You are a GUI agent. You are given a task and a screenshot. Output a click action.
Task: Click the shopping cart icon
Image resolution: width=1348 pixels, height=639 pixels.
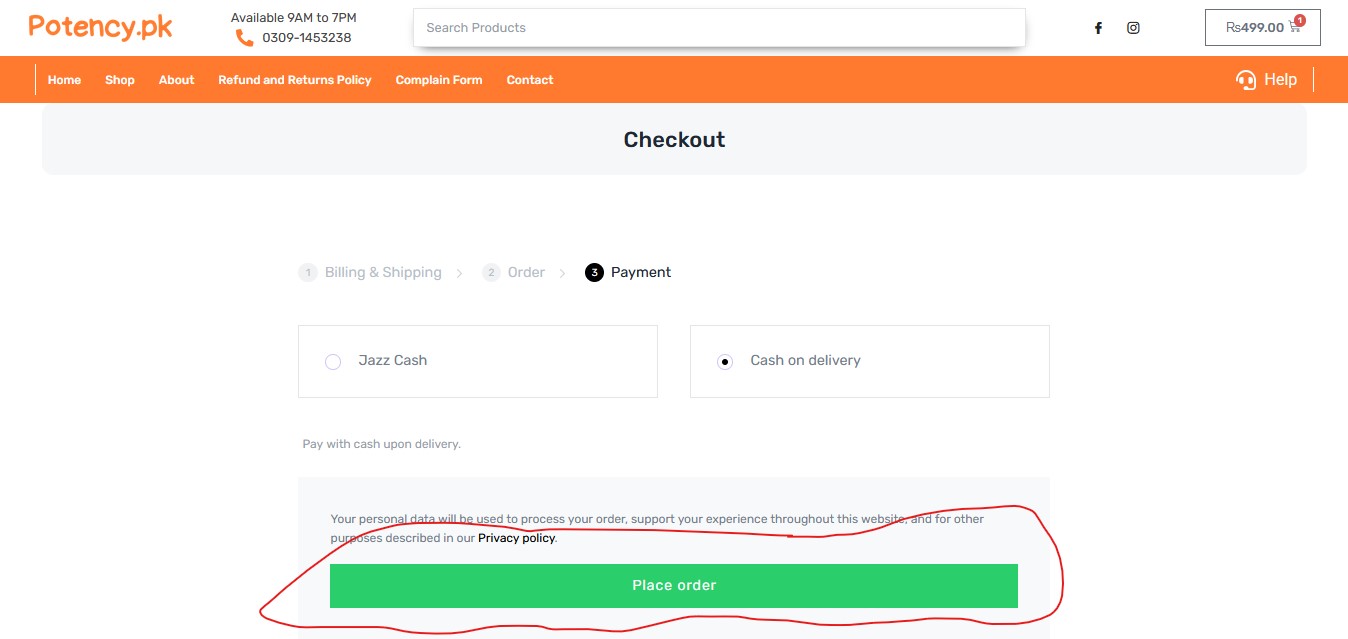1295,28
